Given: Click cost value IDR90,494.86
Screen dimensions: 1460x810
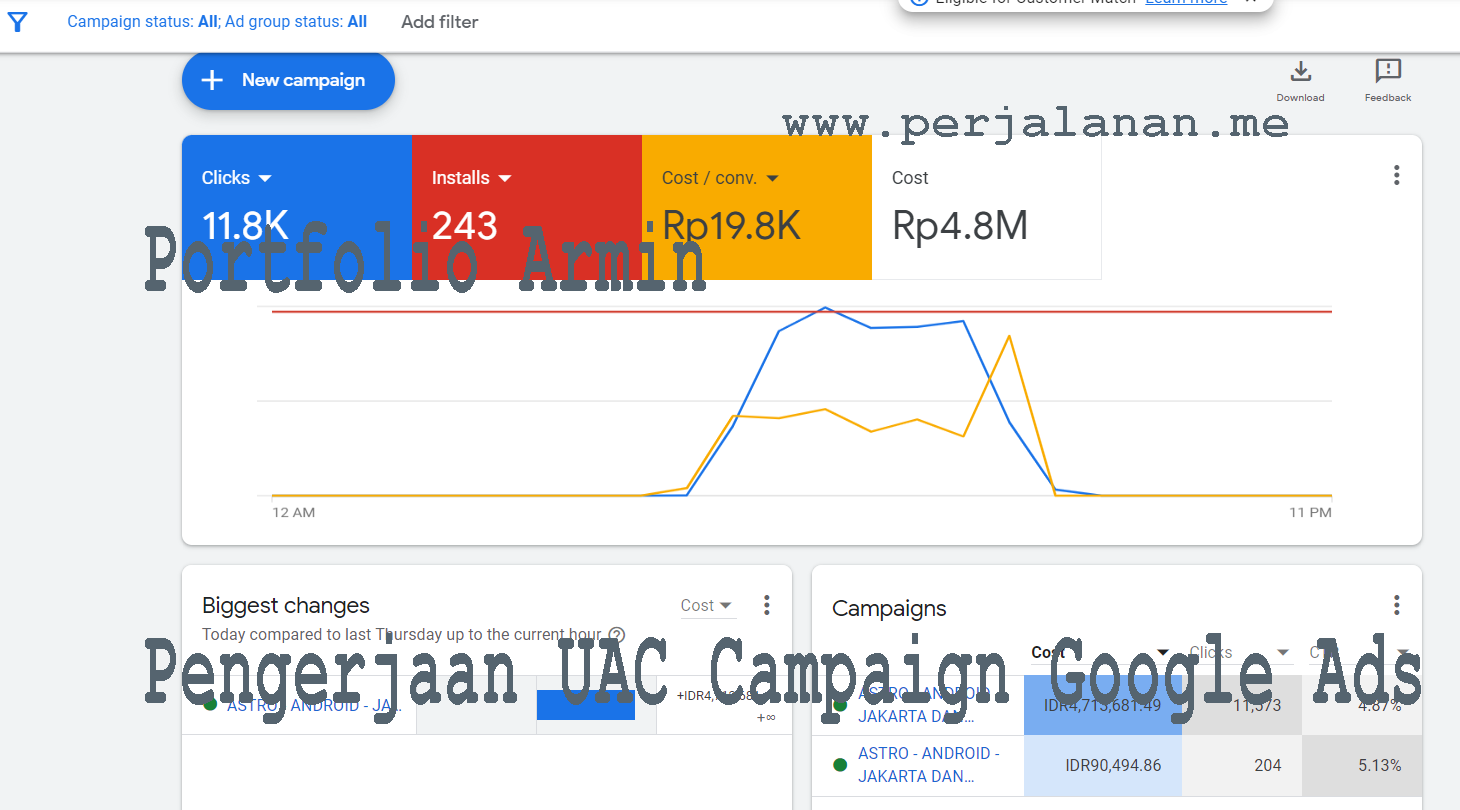Looking at the screenshot, I should 1113,766.
